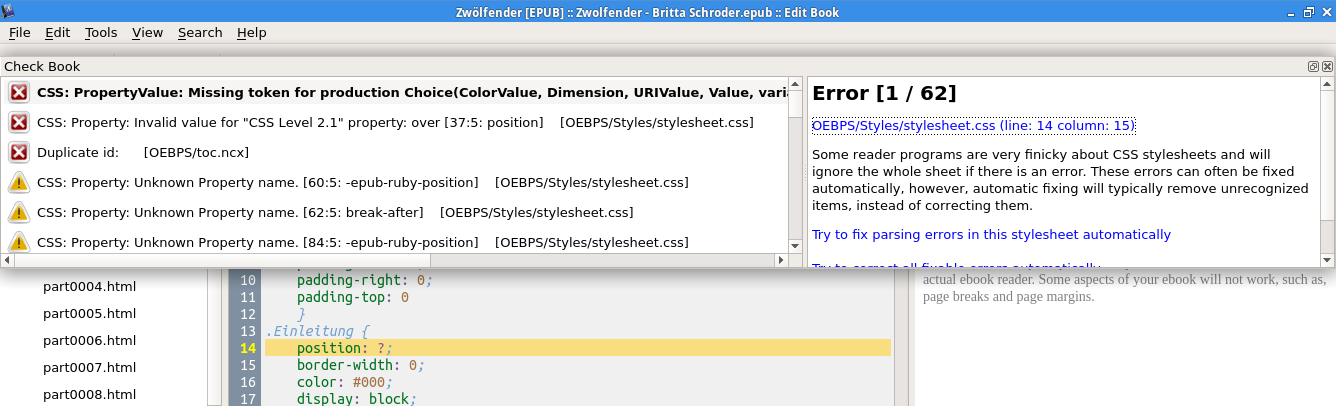The height and width of the screenshot is (406, 1336).
Task: Click the error details scroll up arrow
Action: pyautogui.click(x=1327, y=85)
